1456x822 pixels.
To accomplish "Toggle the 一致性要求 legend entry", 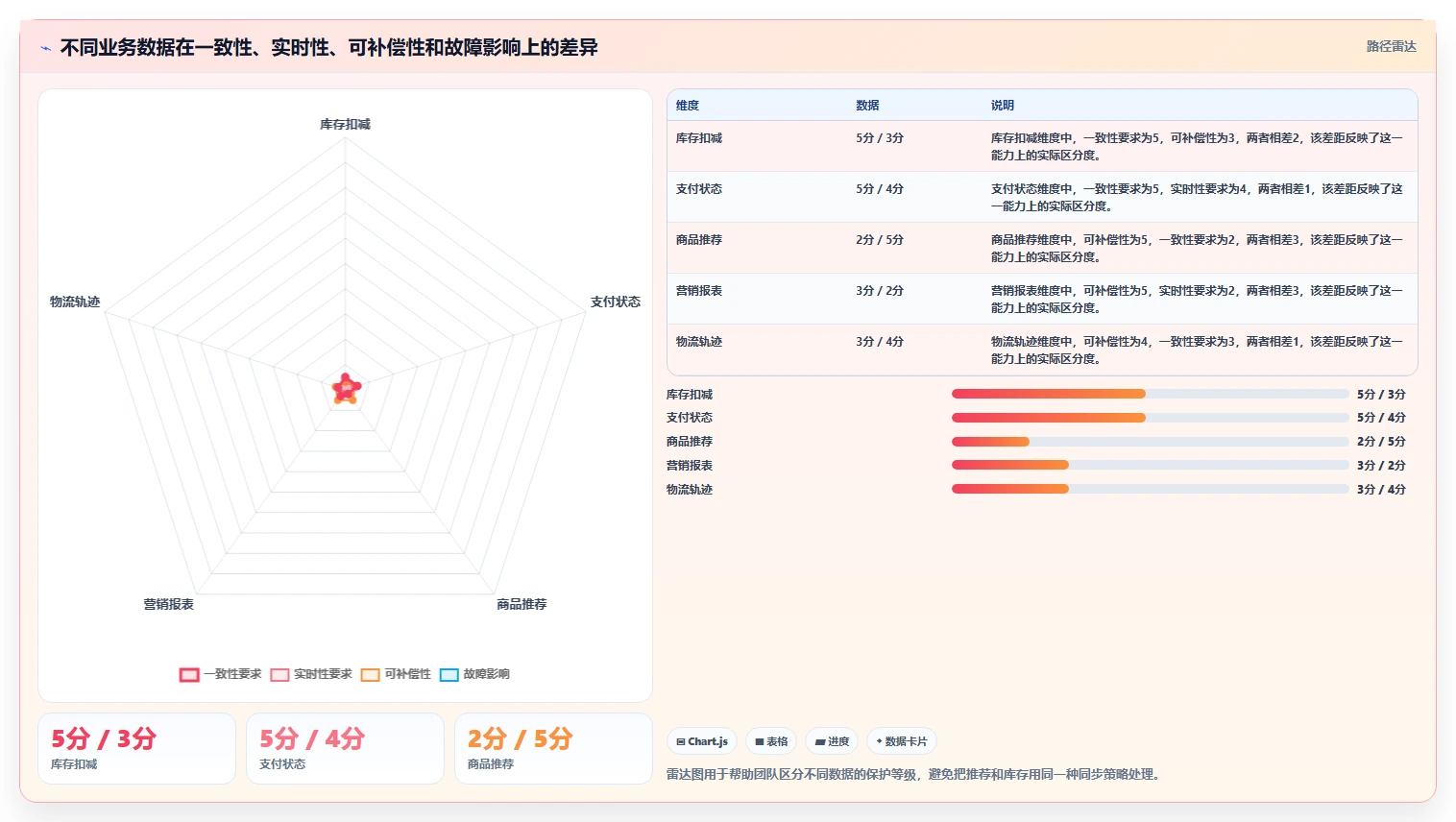I will (221, 674).
